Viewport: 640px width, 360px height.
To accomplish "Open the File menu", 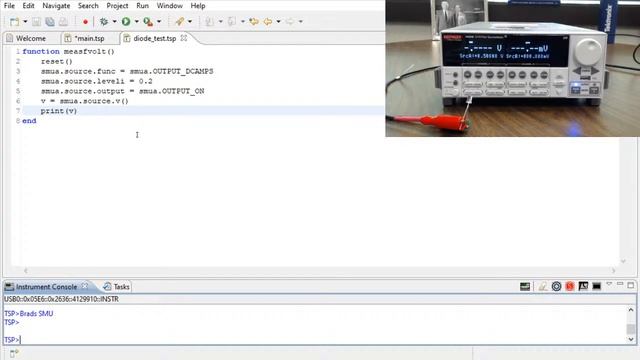I will pyautogui.click(x=9, y=6).
